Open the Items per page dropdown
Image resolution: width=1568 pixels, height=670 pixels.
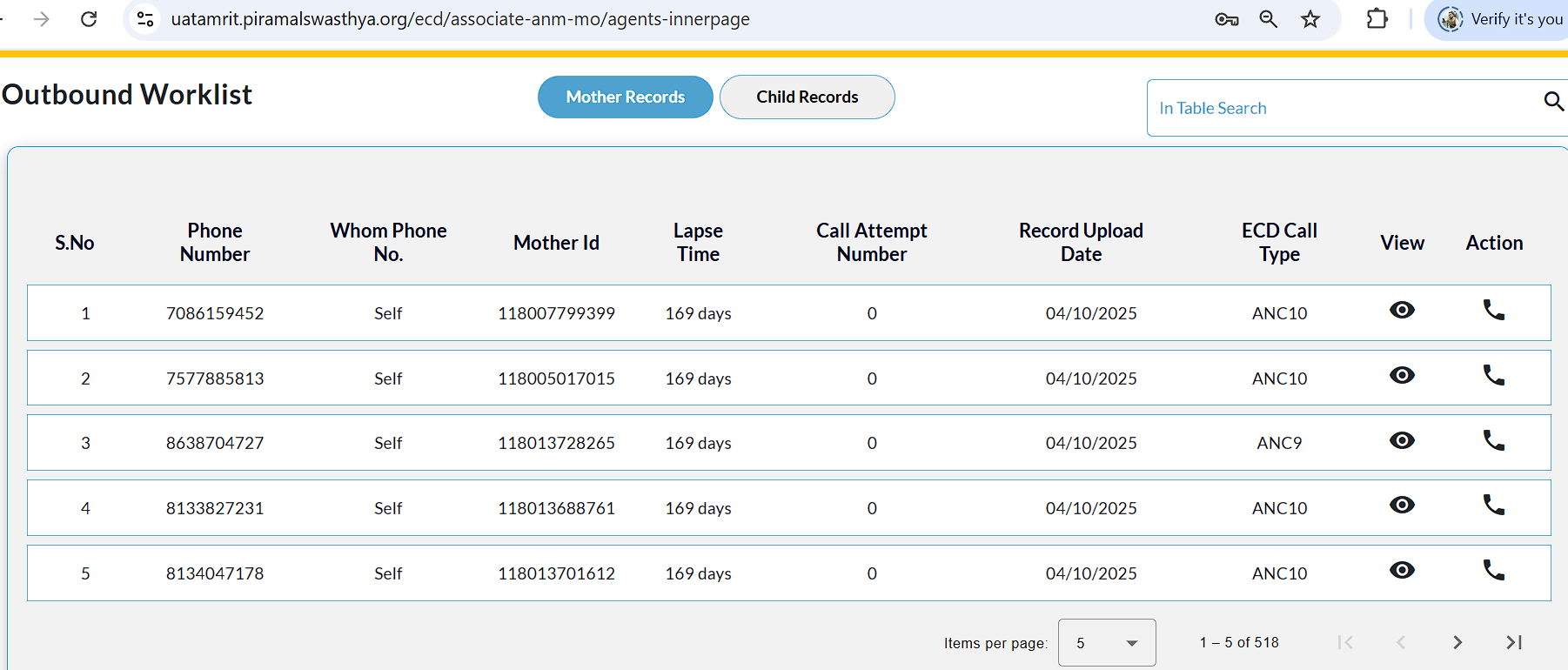(x=1107, y=643)
